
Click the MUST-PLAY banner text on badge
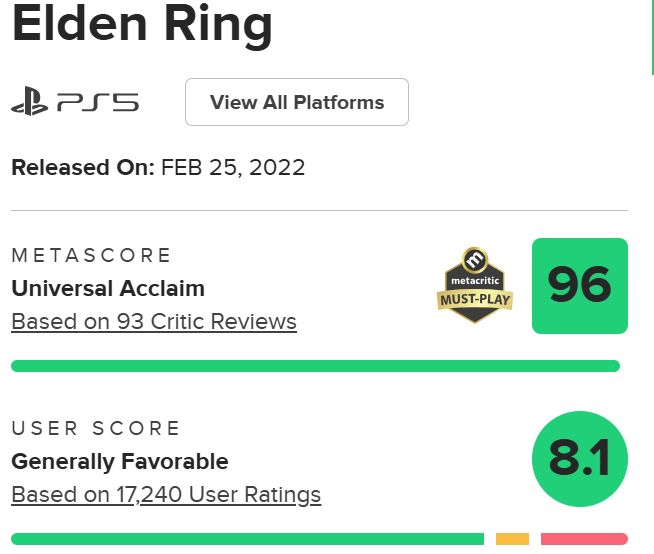coord(476,299)
